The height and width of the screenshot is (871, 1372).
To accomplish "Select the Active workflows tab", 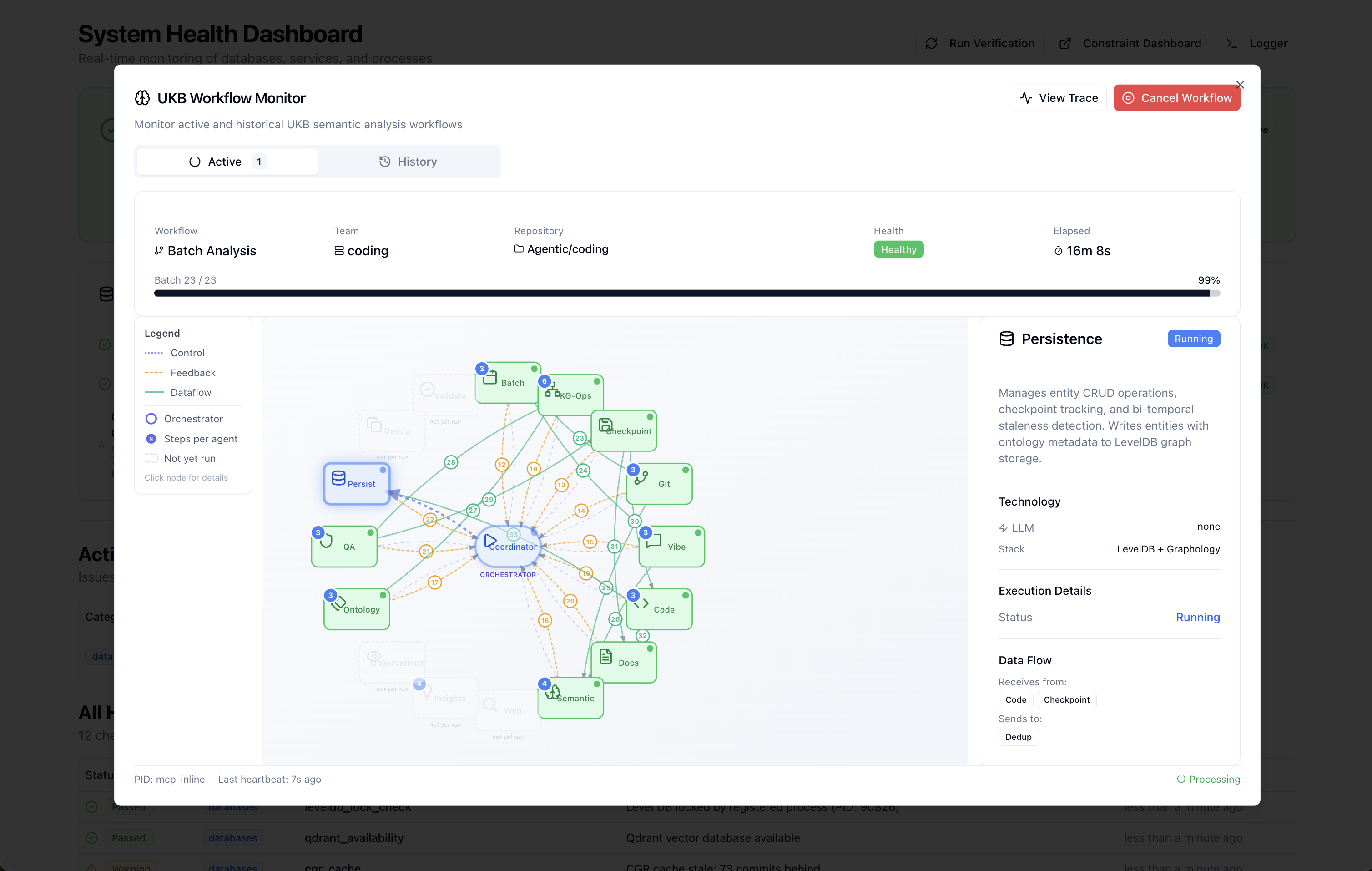I will pyautogui.click(x=227, y=161).
